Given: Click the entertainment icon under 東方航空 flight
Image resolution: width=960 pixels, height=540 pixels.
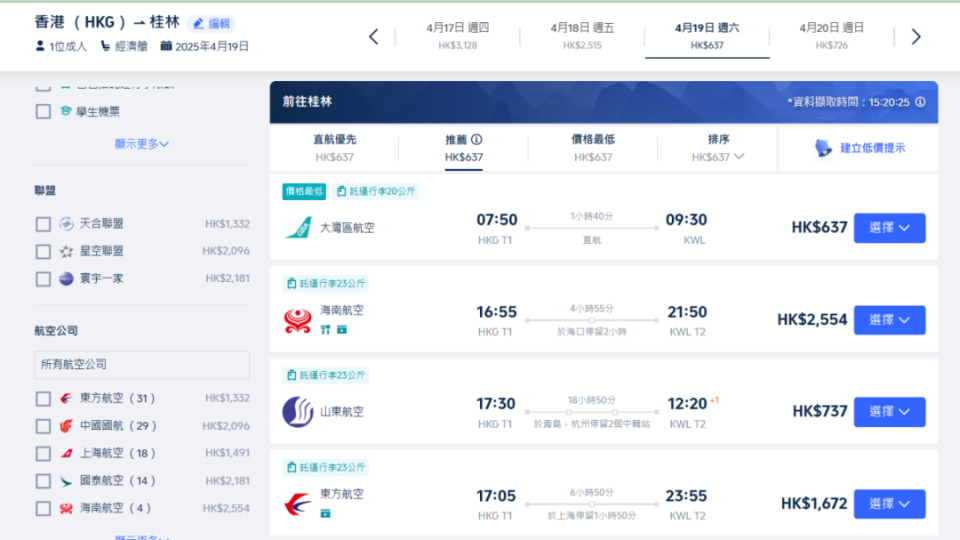Looking at the screenshot, I should click(x=325, y=514).
